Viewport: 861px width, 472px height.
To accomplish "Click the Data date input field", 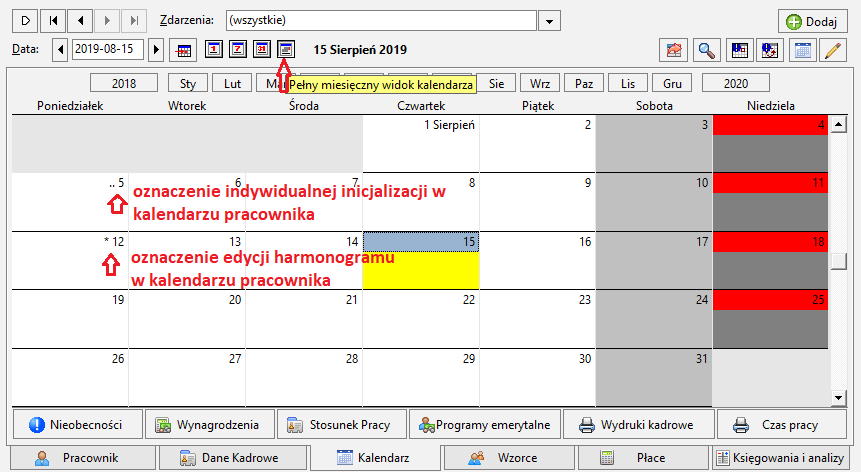I will 108,49.
